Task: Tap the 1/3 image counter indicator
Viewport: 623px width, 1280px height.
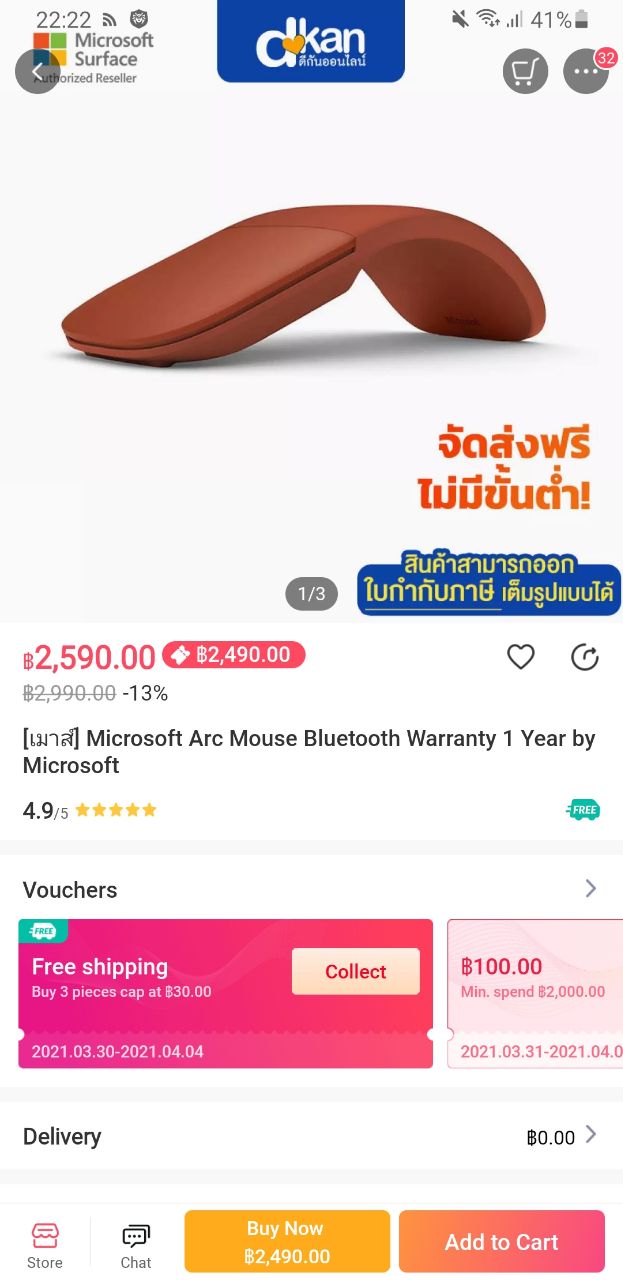Action: [x=312, y=594]
